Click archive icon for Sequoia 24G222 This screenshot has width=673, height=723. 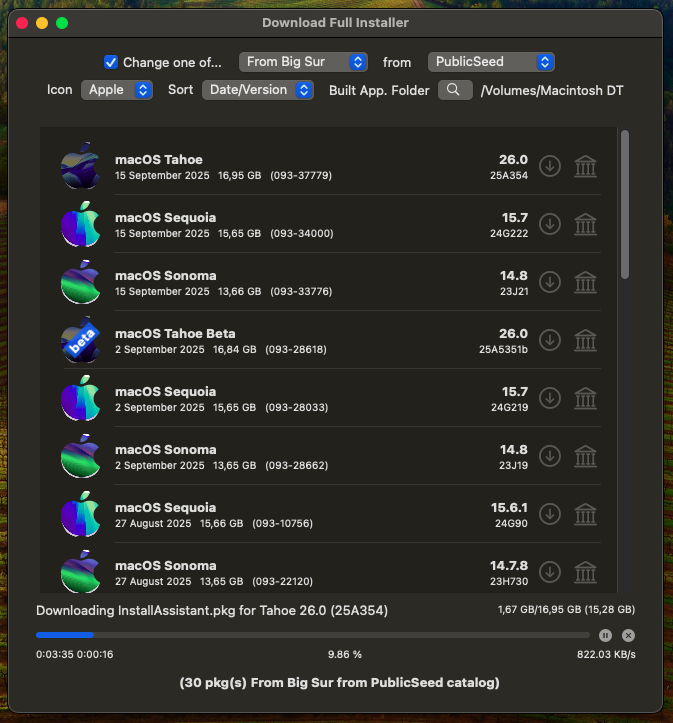(x=585, y=224)
